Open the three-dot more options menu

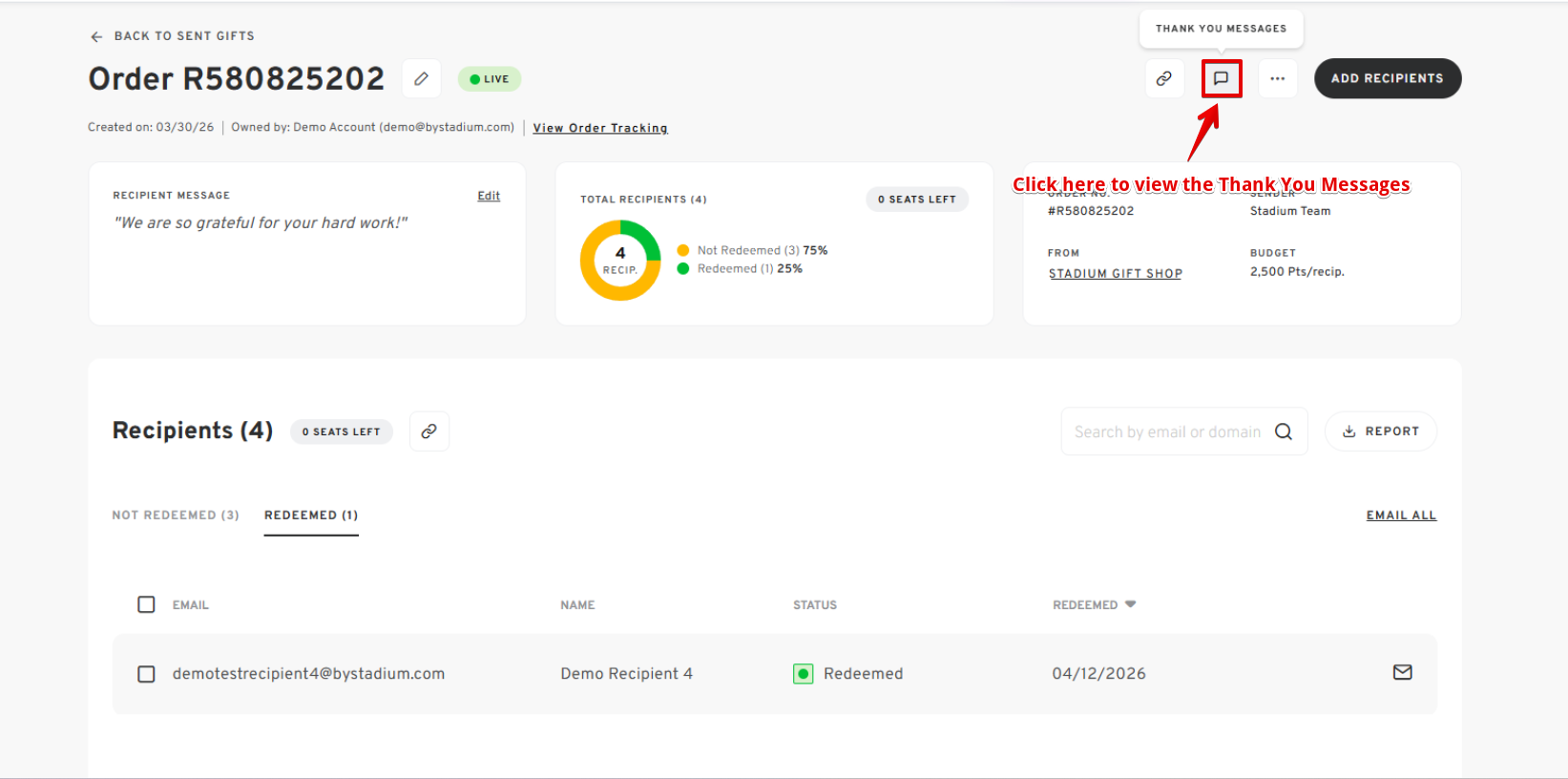pos(1277,78)
